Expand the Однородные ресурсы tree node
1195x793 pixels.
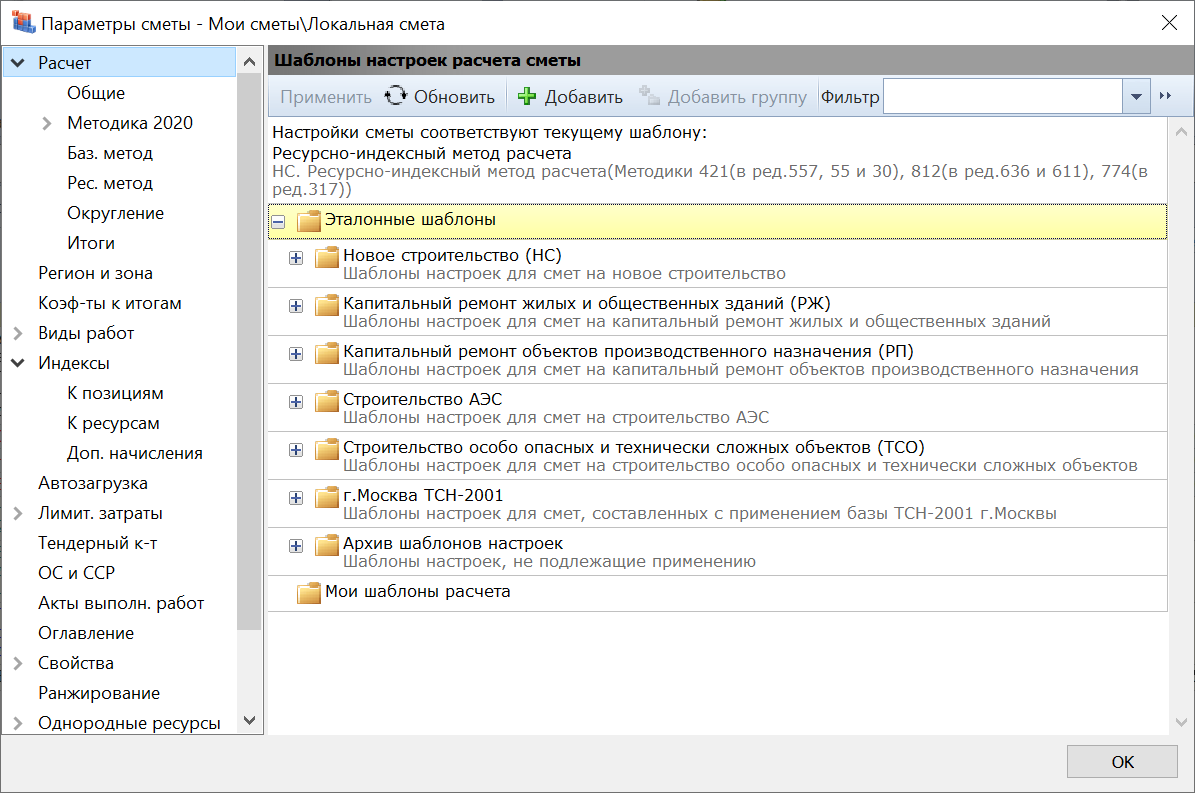point(18,723)
